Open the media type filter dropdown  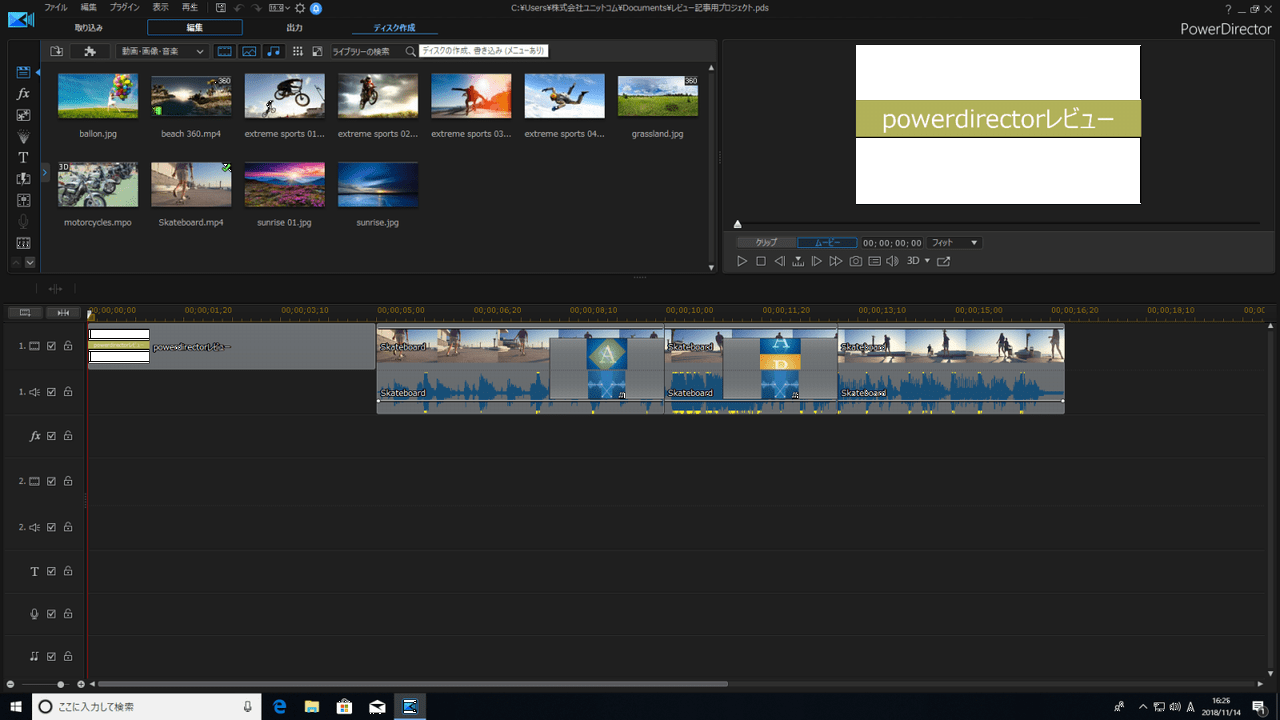point(161,51)
